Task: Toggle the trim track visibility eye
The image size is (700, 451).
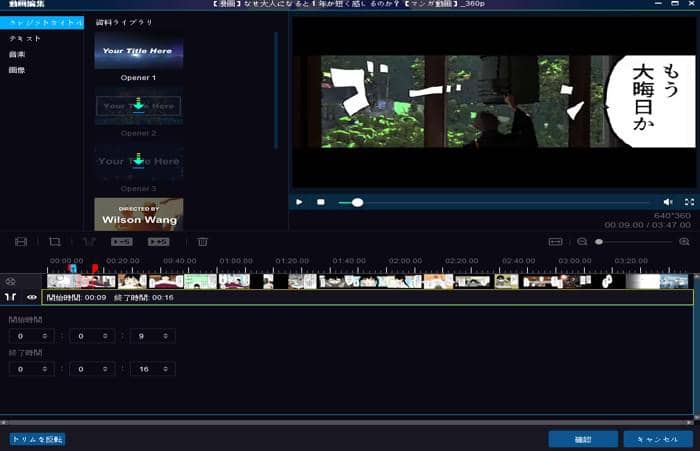Action: coord(32,297)
